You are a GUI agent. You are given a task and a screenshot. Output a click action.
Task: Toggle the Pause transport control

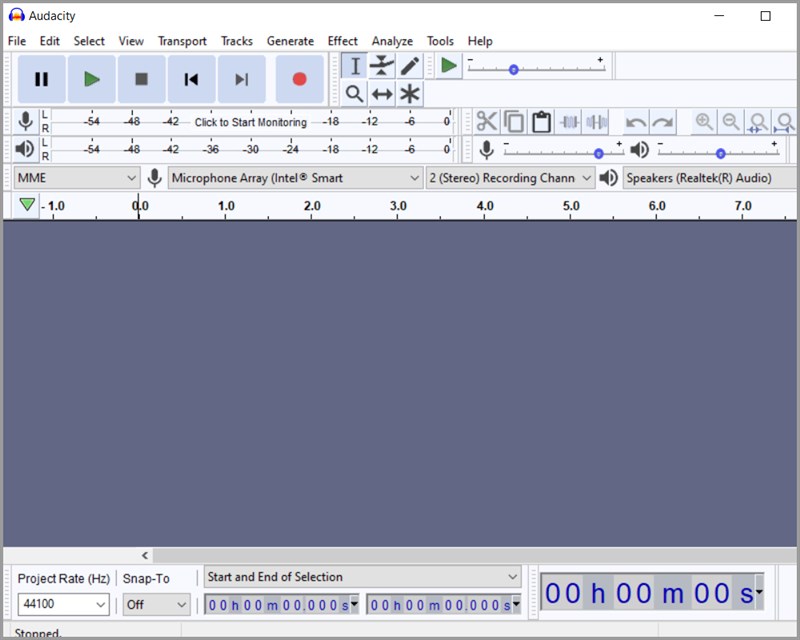tap(41, 79)
